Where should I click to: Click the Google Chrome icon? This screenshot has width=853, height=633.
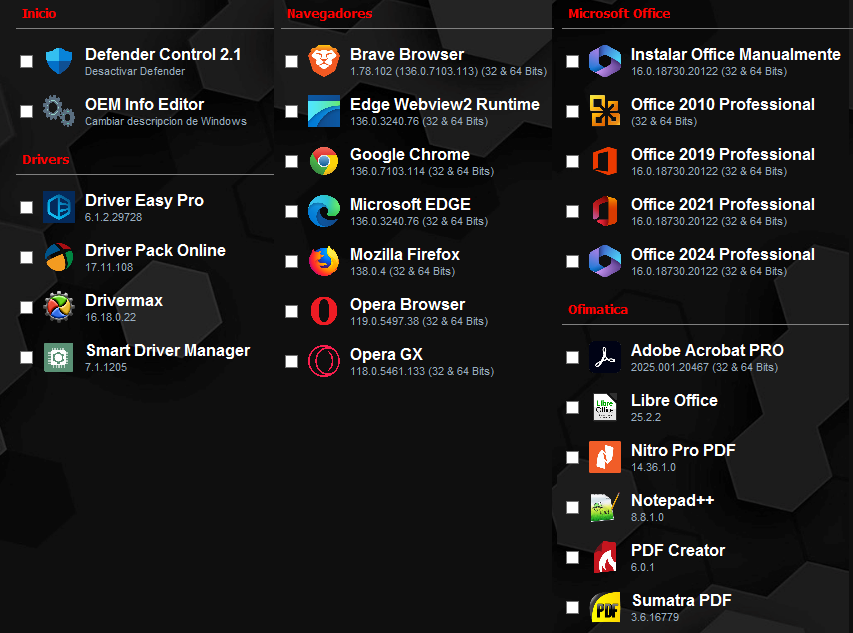click(x=324, y=161)
